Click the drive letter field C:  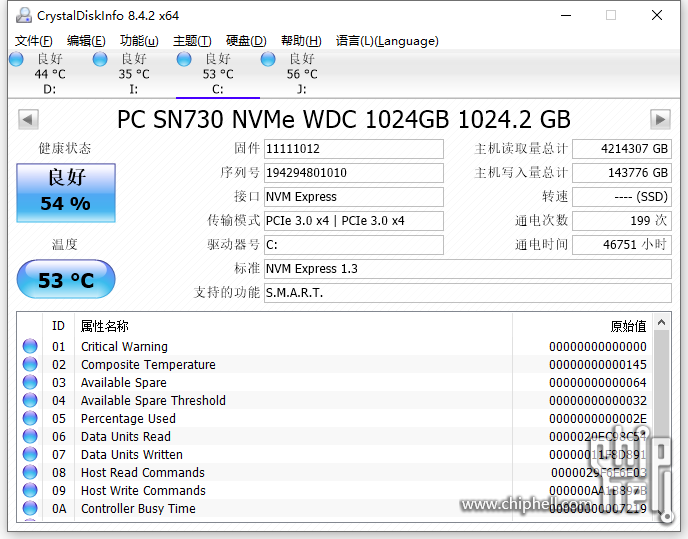tap(354, 245)
